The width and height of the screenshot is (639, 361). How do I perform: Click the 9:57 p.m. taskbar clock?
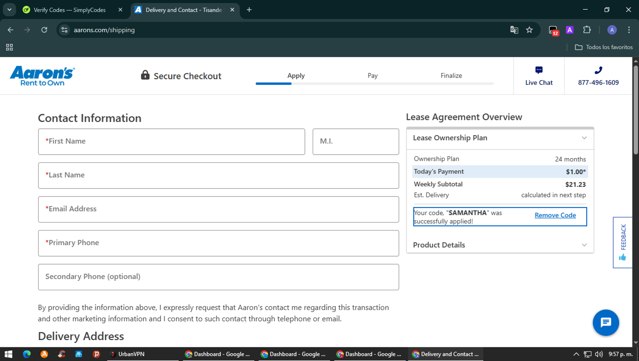point(620,354)
